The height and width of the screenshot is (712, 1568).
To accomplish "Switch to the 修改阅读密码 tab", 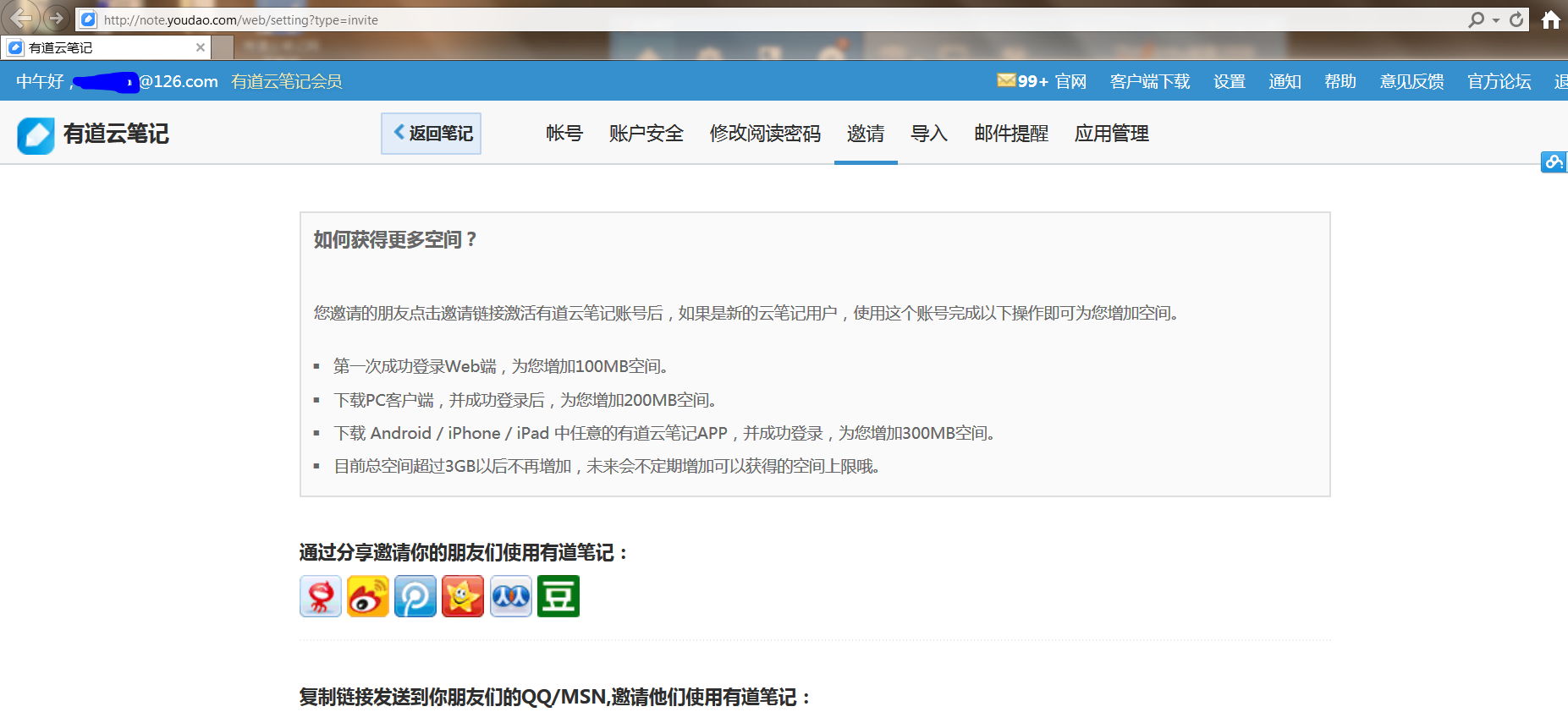I will point(765,134).
